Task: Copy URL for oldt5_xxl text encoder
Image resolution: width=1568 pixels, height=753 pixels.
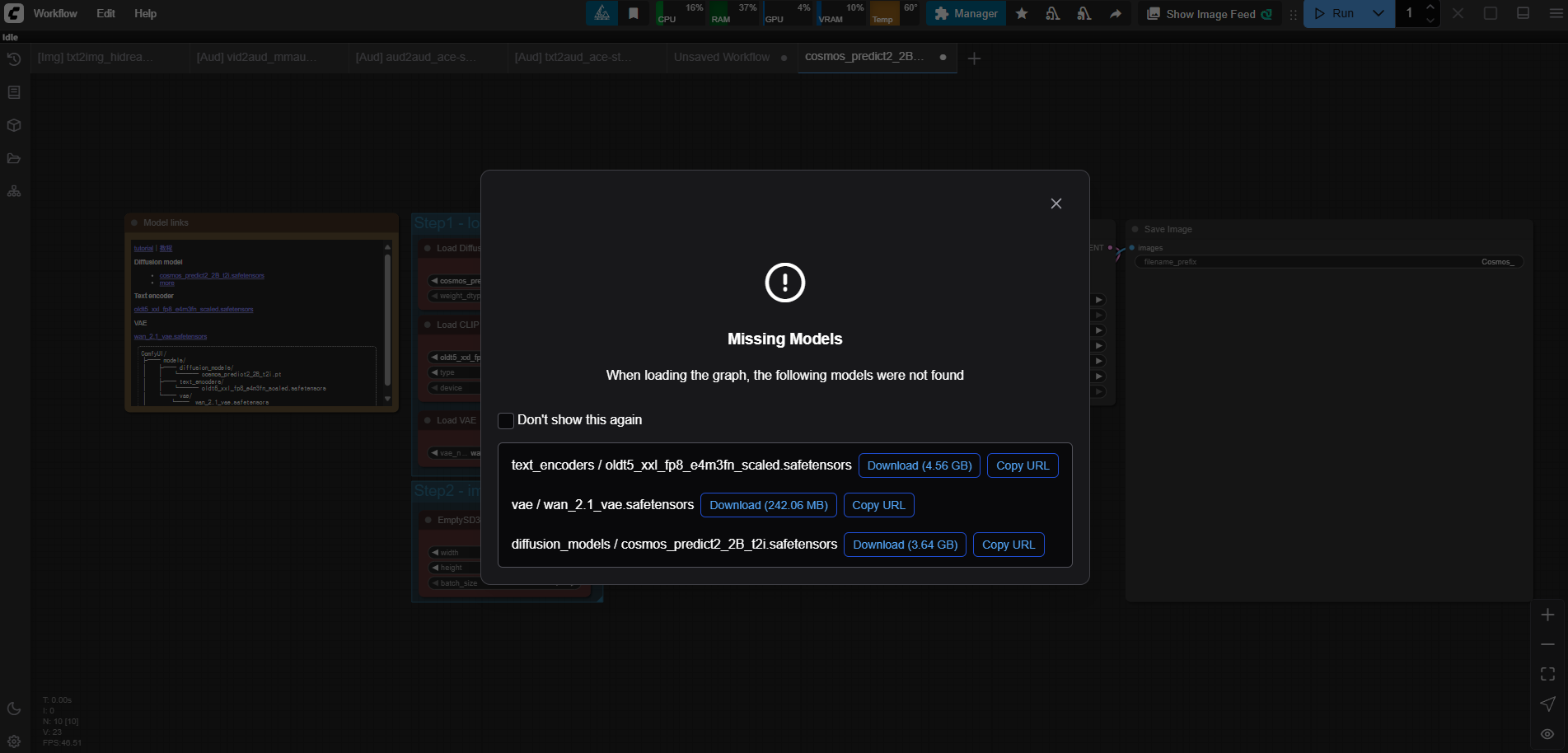Action: [x=1023, y=465]
